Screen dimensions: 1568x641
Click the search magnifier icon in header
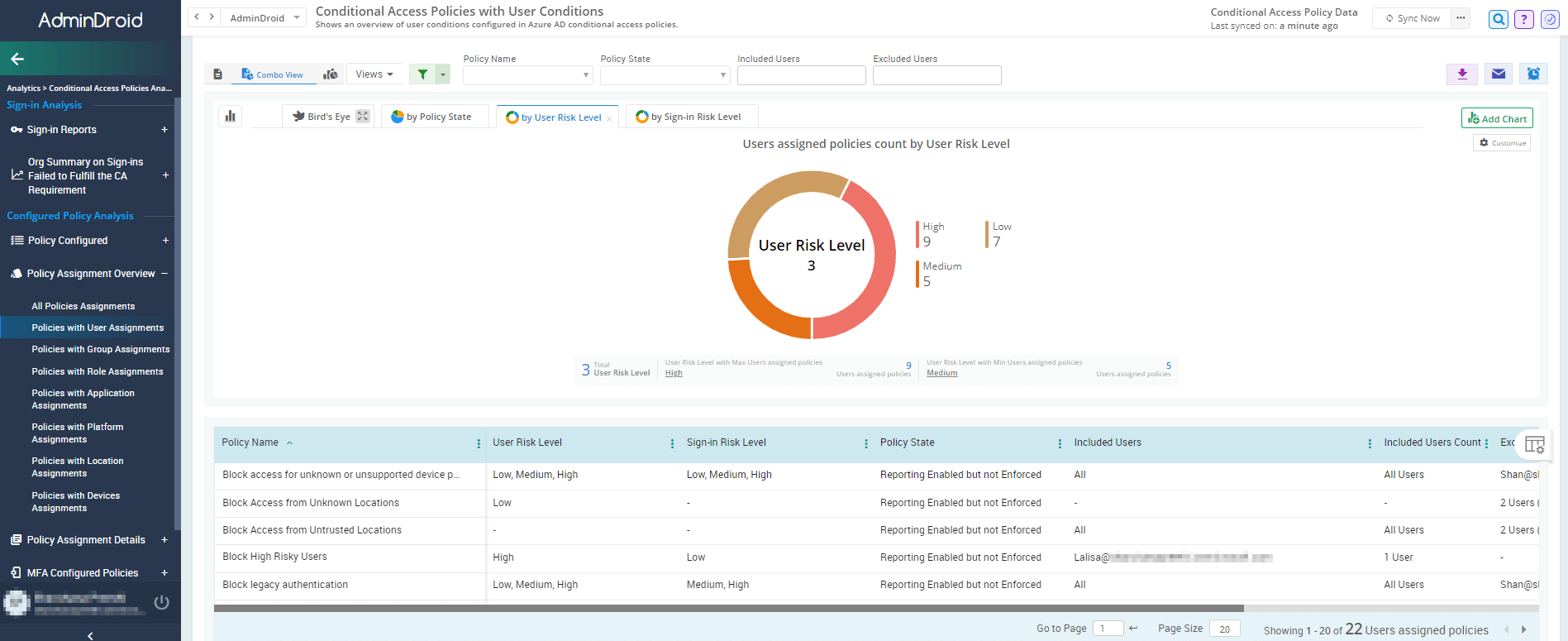click(x=1498, y=19)
